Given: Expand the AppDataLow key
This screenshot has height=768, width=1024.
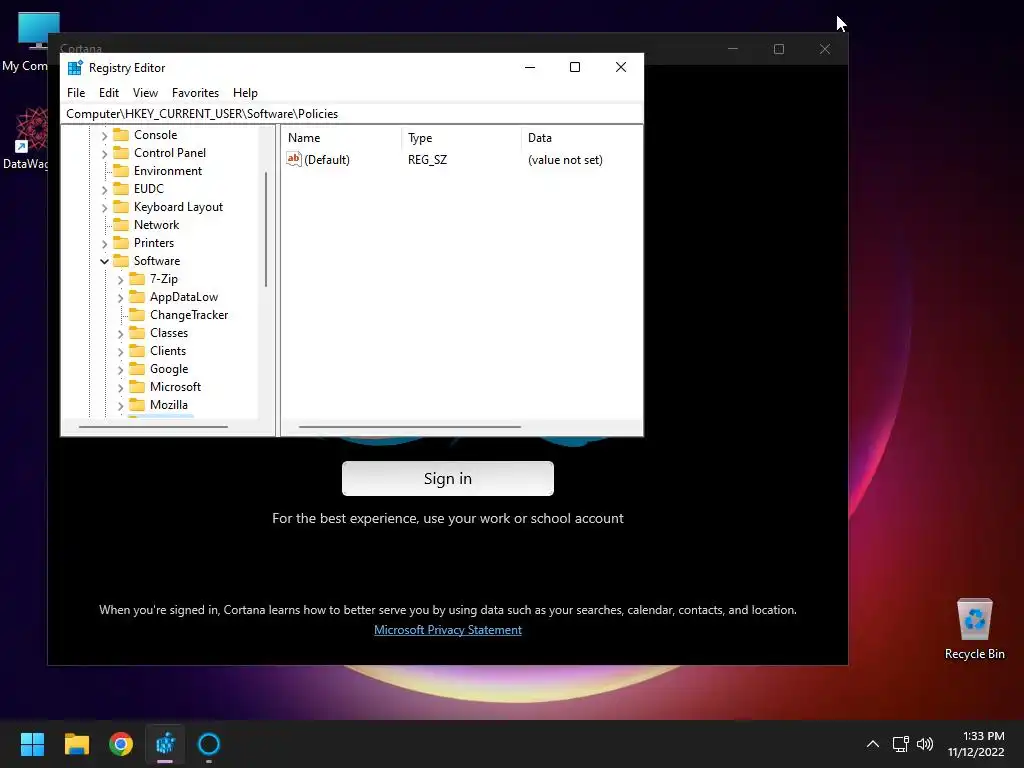Looking at the screenshot, I should (120, 298).
